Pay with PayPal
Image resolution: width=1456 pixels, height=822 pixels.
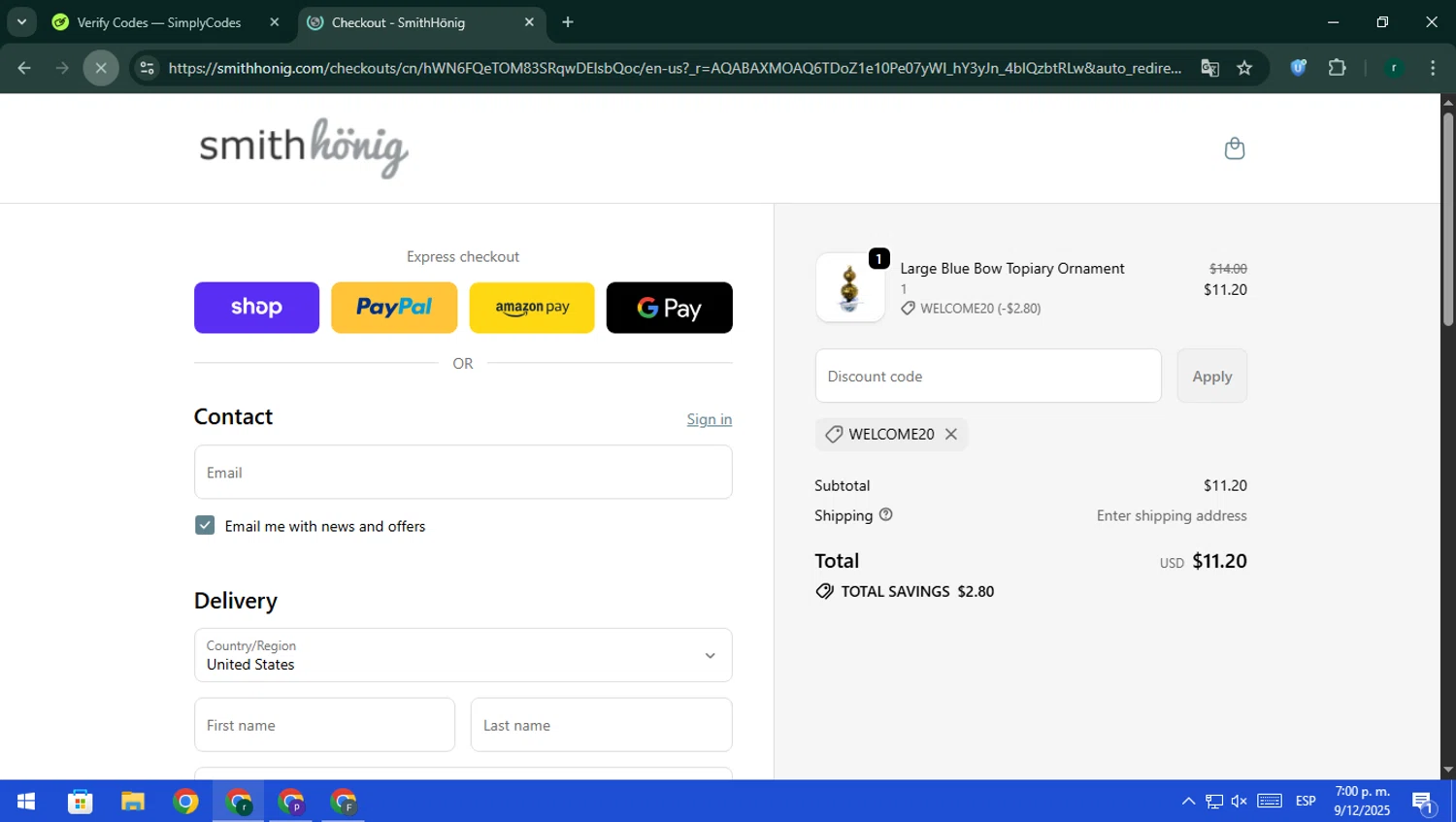[394, 308]
